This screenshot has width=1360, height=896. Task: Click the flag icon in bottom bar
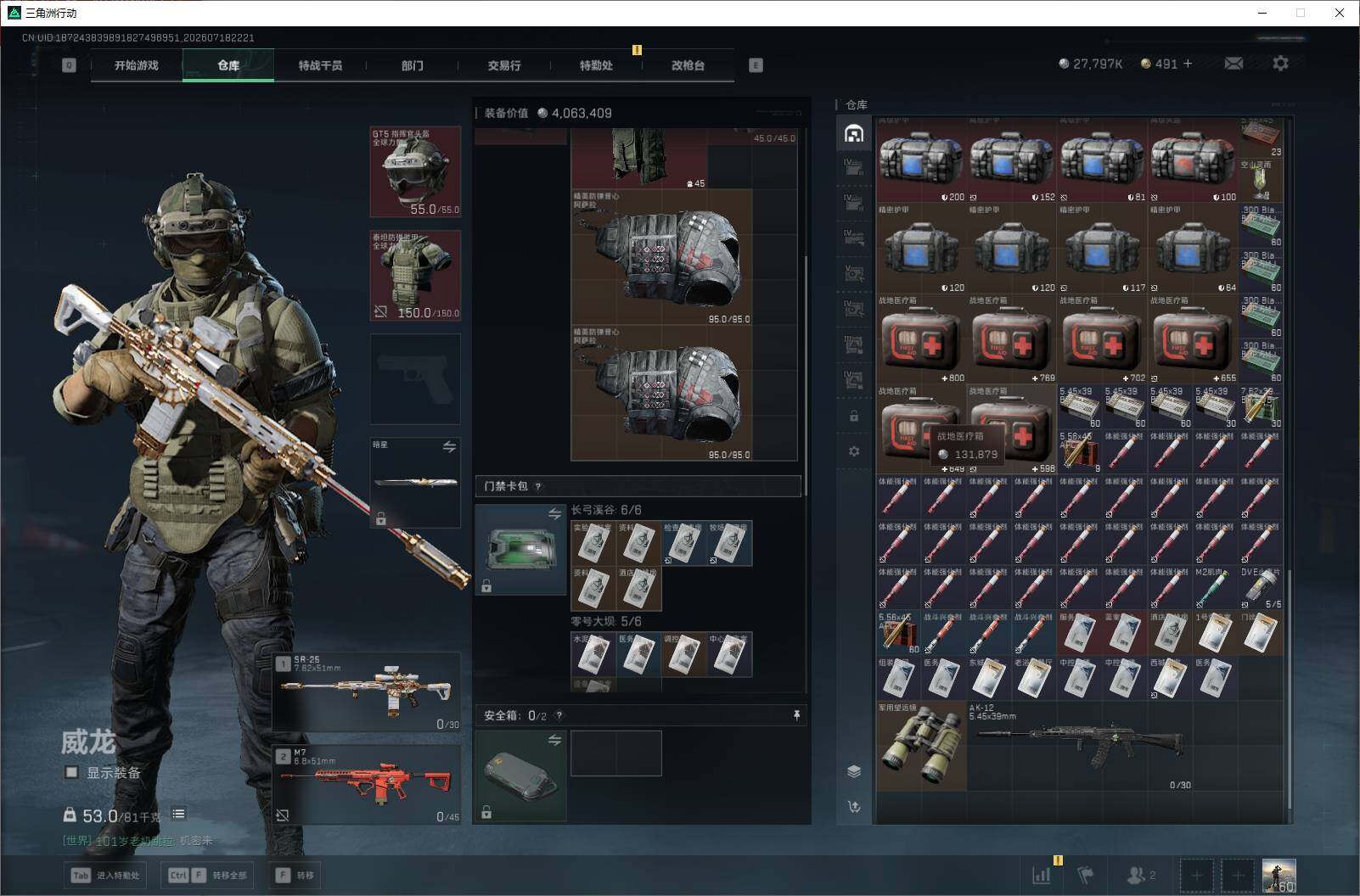pos(1085,875)
